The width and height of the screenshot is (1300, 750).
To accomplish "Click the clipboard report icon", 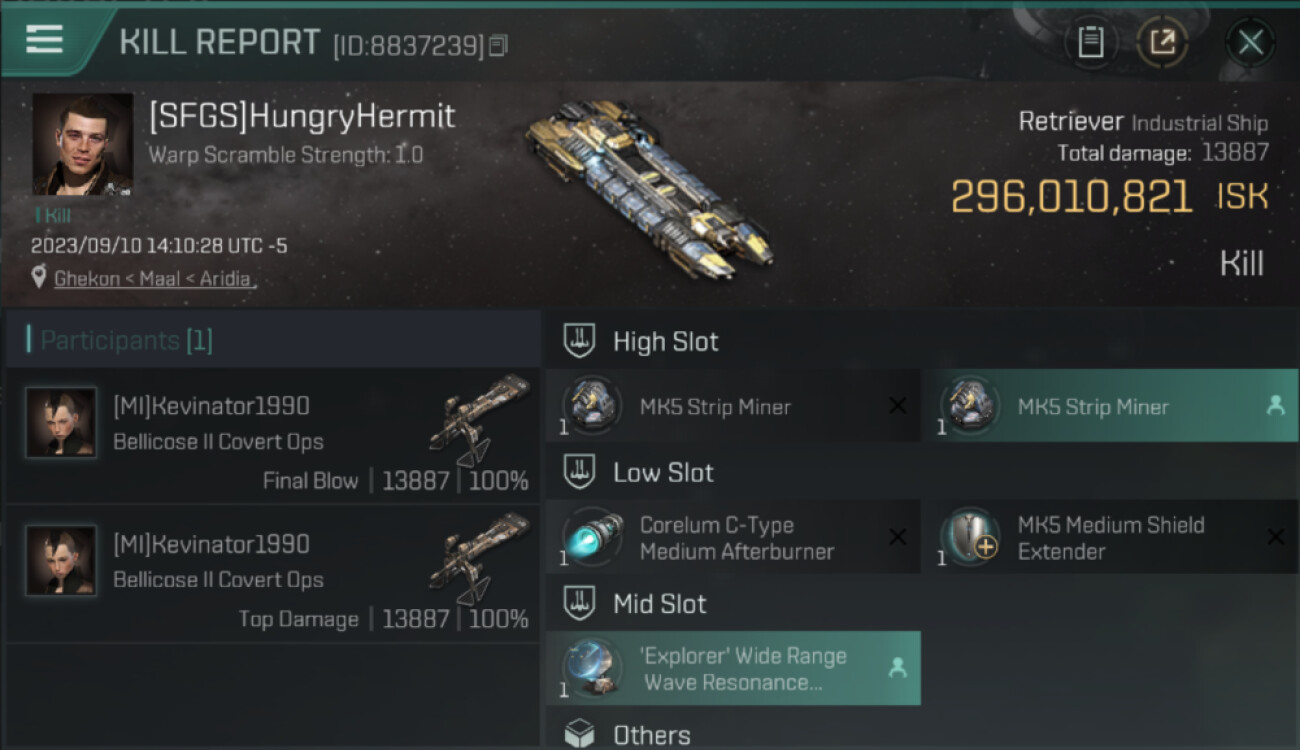I will [x=1091, y=42].
